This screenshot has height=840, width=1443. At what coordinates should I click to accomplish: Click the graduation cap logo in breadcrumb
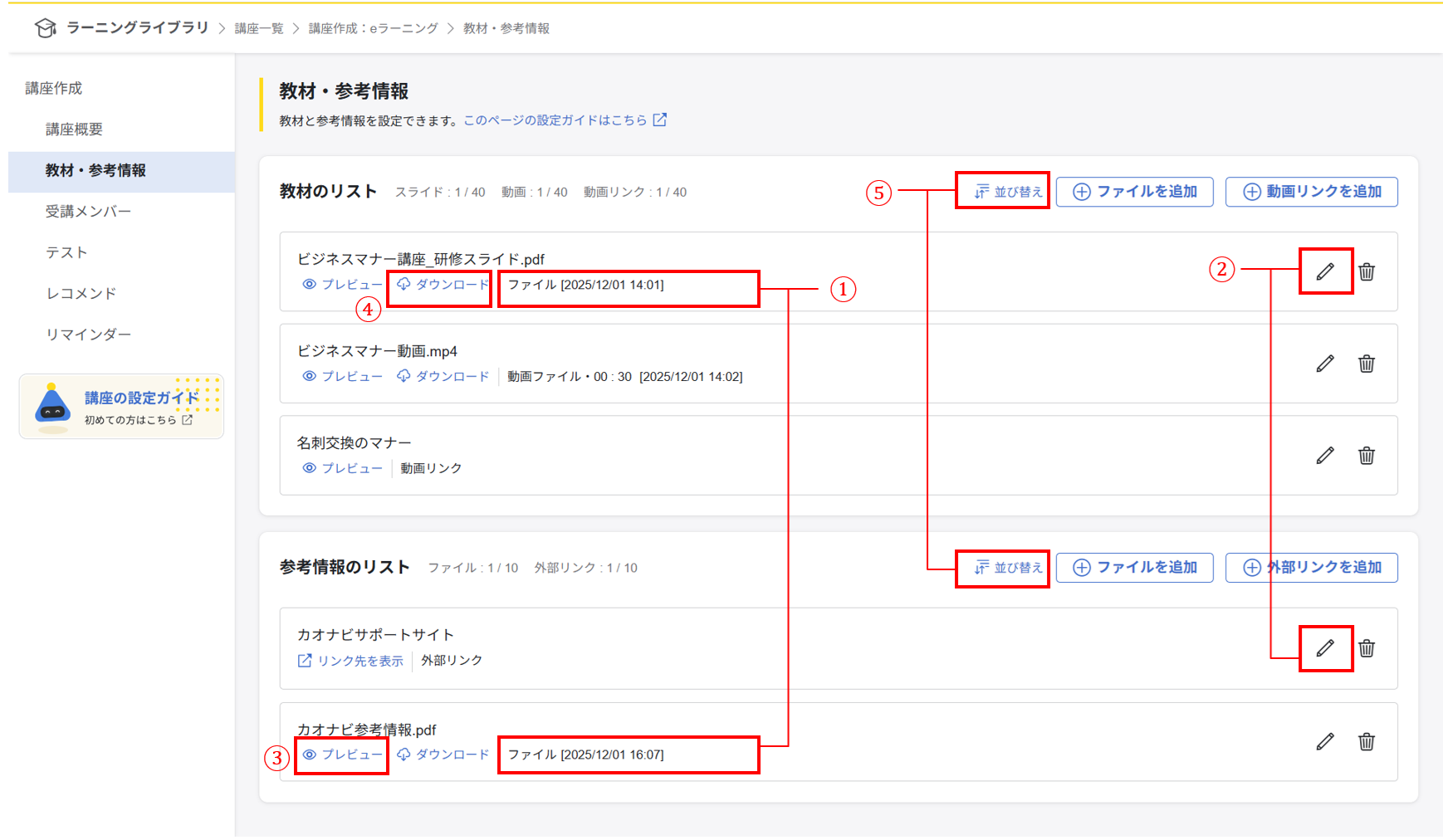[46, 27]
